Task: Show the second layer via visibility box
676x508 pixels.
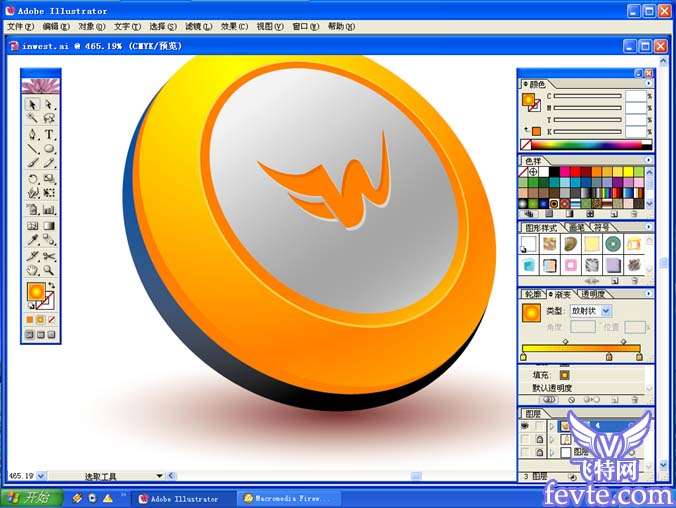Action: click(x=525, y=439)
